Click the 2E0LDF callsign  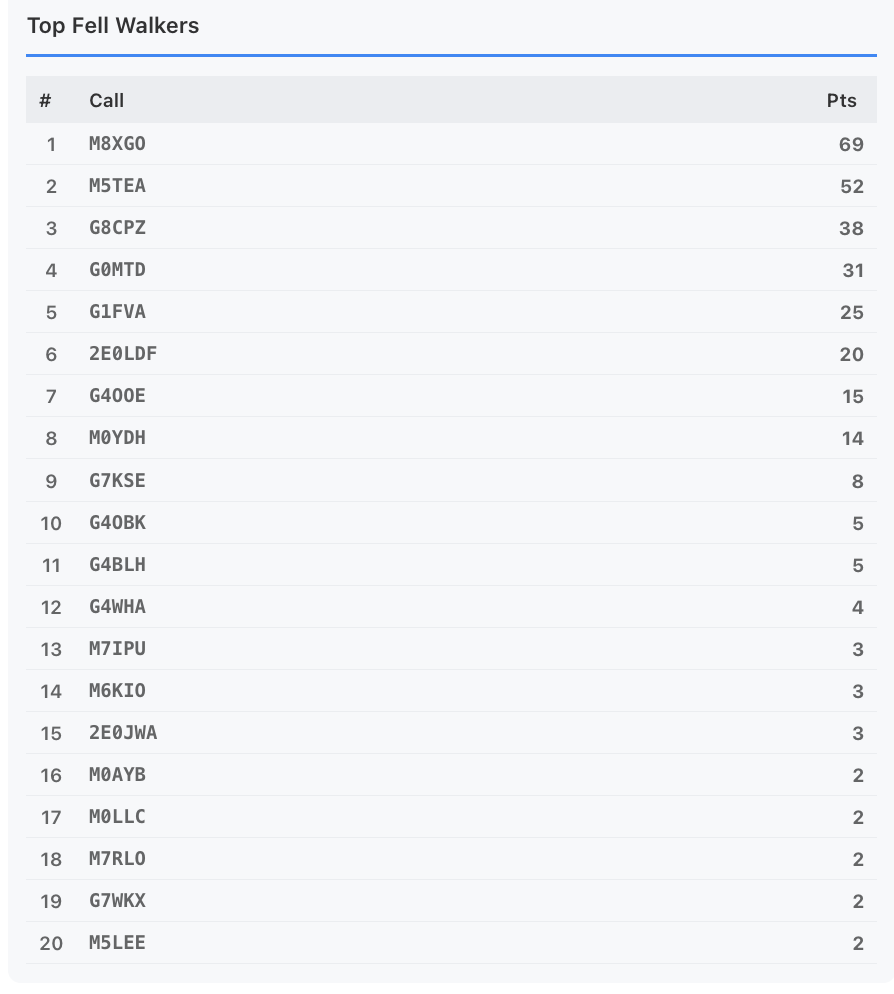pyautogui.click(x=123, y=354)
